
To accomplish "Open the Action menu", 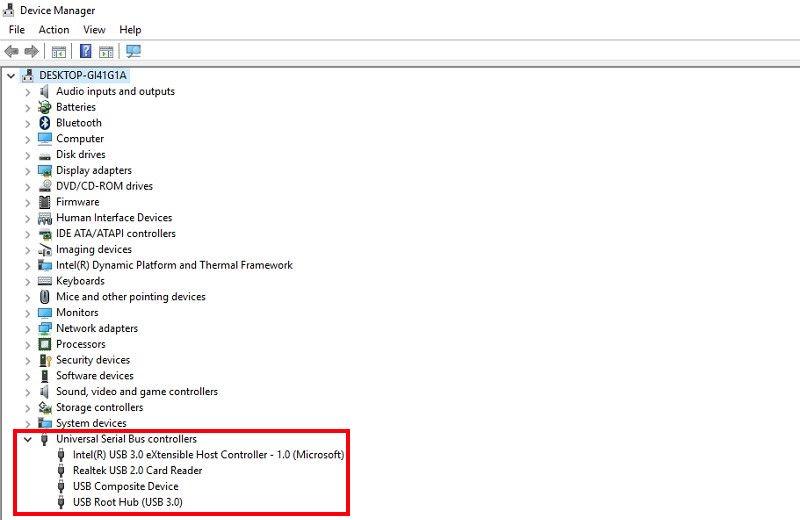I will click(54, 30).
